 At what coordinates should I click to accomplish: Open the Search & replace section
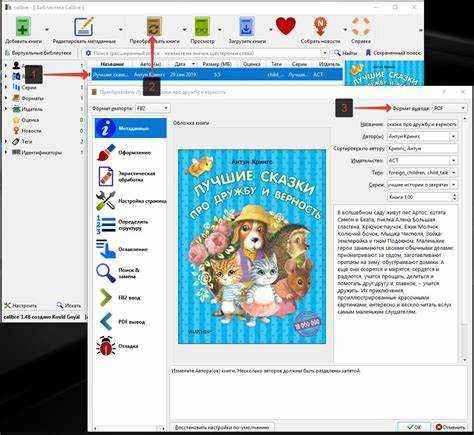click(x=130, y=273)
